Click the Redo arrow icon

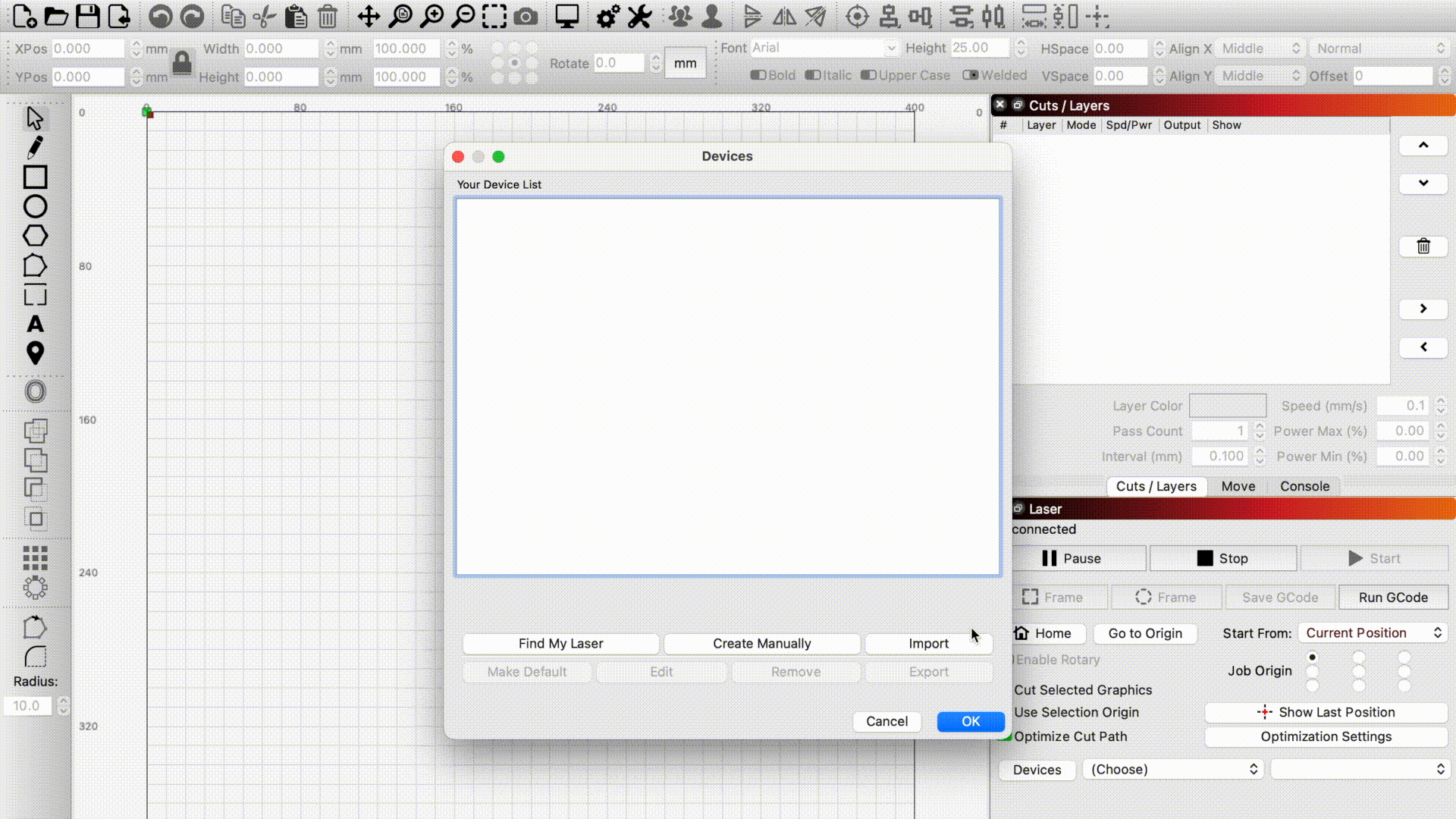192,16
